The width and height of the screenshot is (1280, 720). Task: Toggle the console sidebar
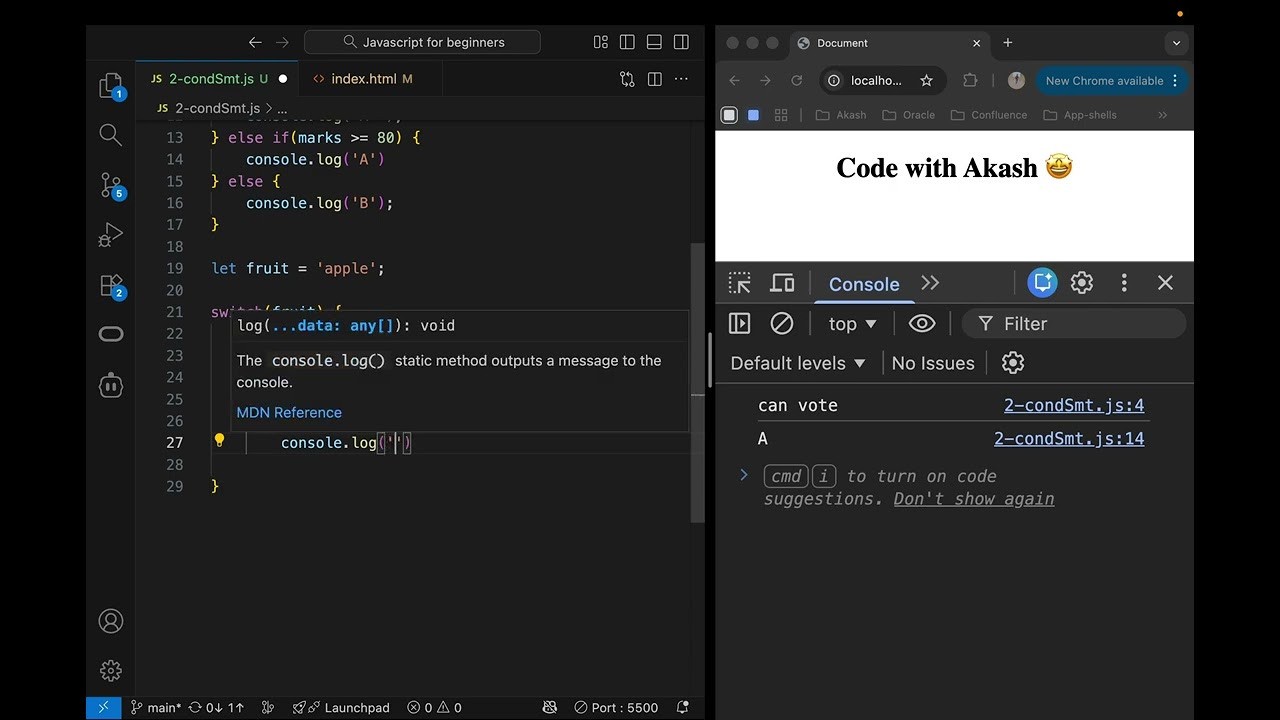tap(739, 323)
